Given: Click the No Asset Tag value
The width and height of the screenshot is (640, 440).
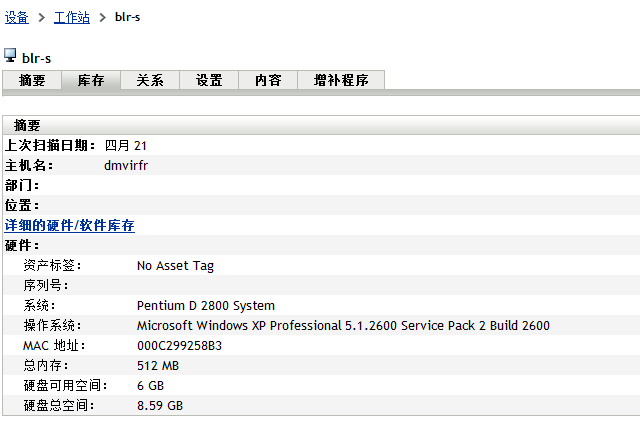Looking at the screenshot, I should (175, 266).
